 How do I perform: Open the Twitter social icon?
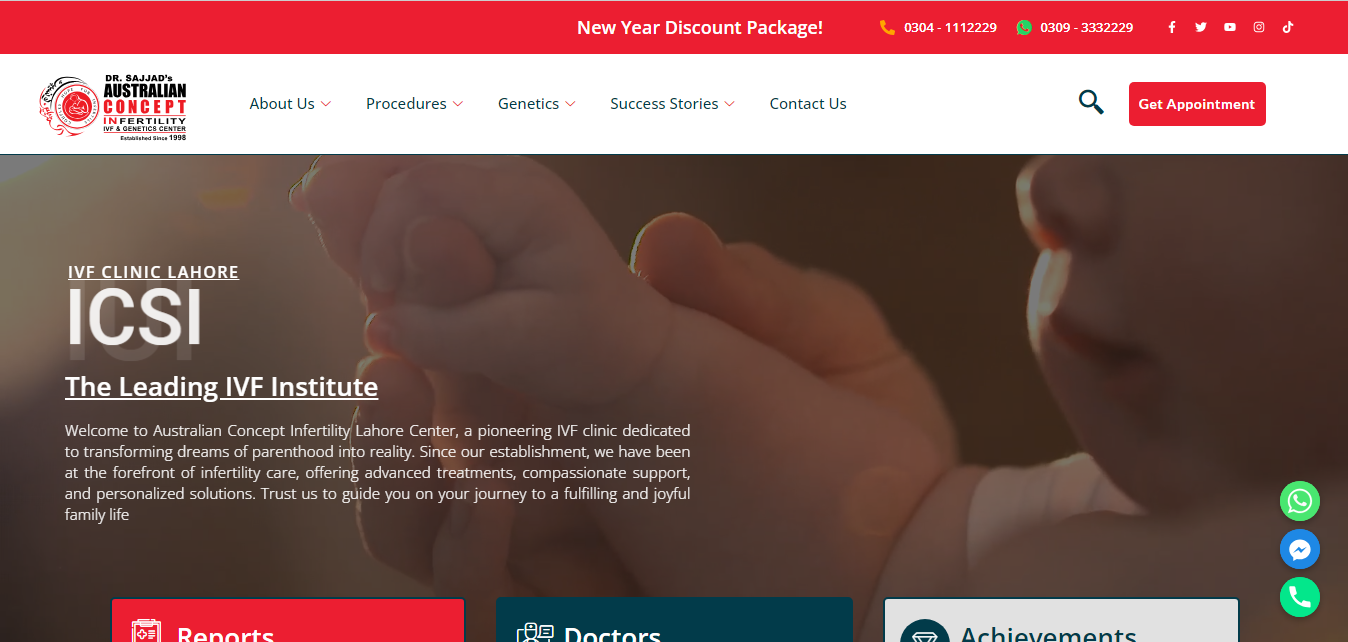1201,27
